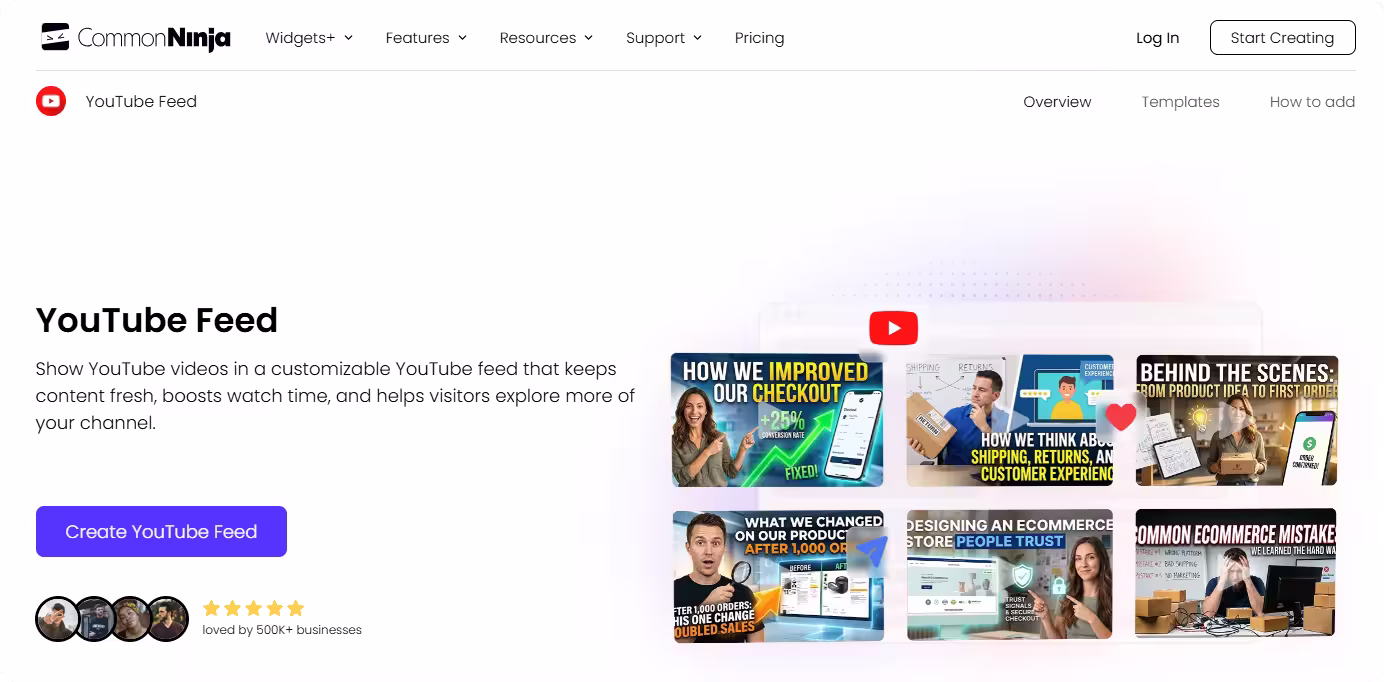
Task: Open the Pricing page
Action: point(759,37)
